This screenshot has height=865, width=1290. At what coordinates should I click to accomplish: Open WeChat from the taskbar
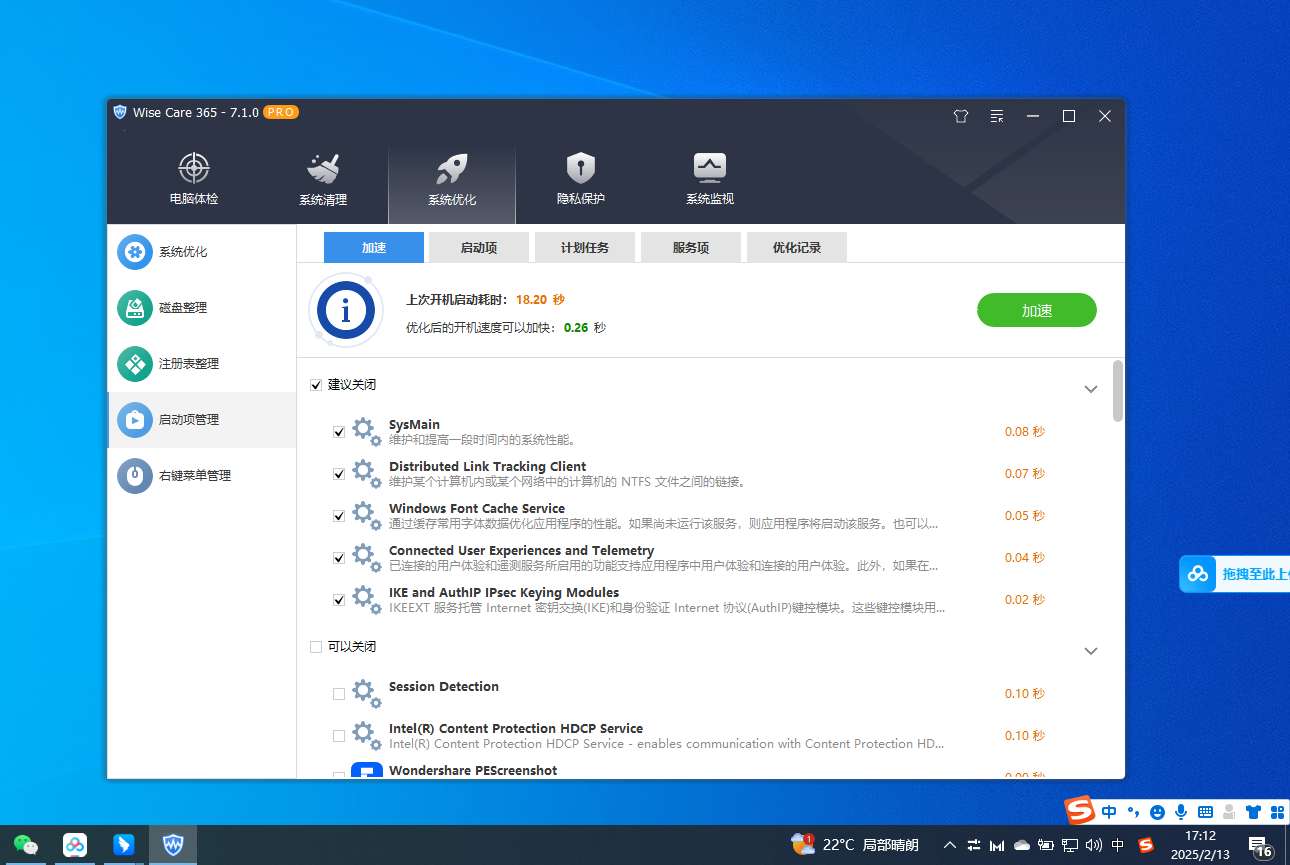coord(26,845)
